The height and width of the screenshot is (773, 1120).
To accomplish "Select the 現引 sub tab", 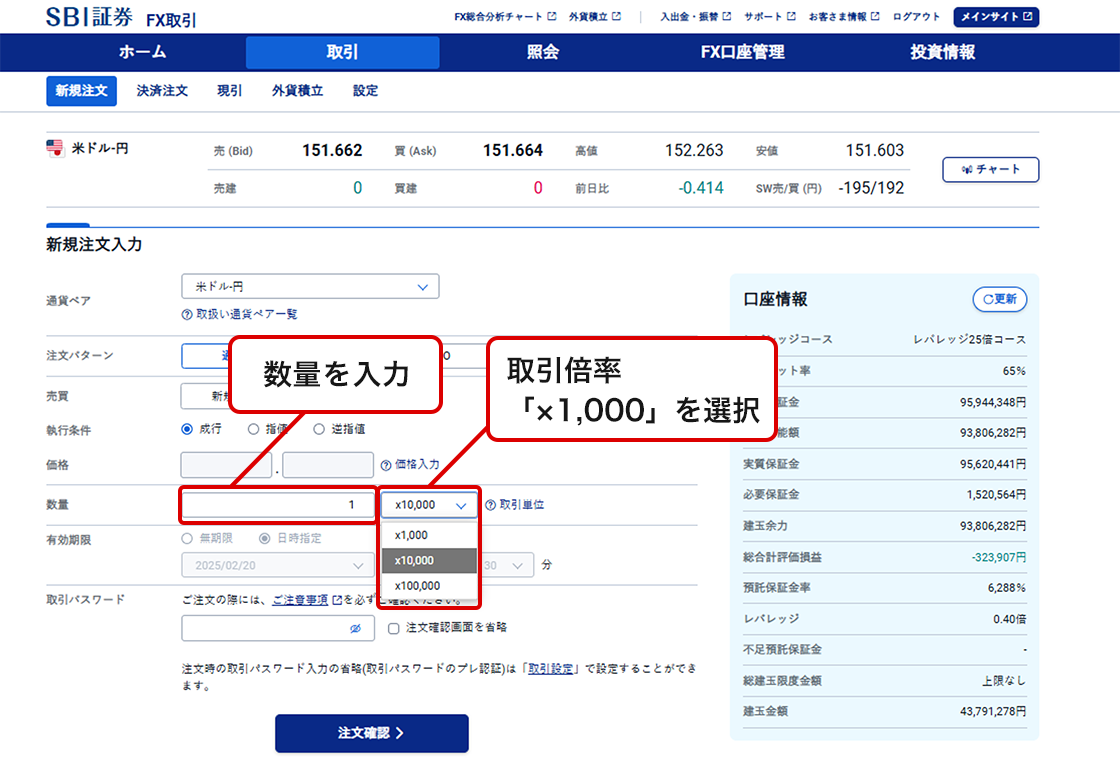I will pos(229,91).
